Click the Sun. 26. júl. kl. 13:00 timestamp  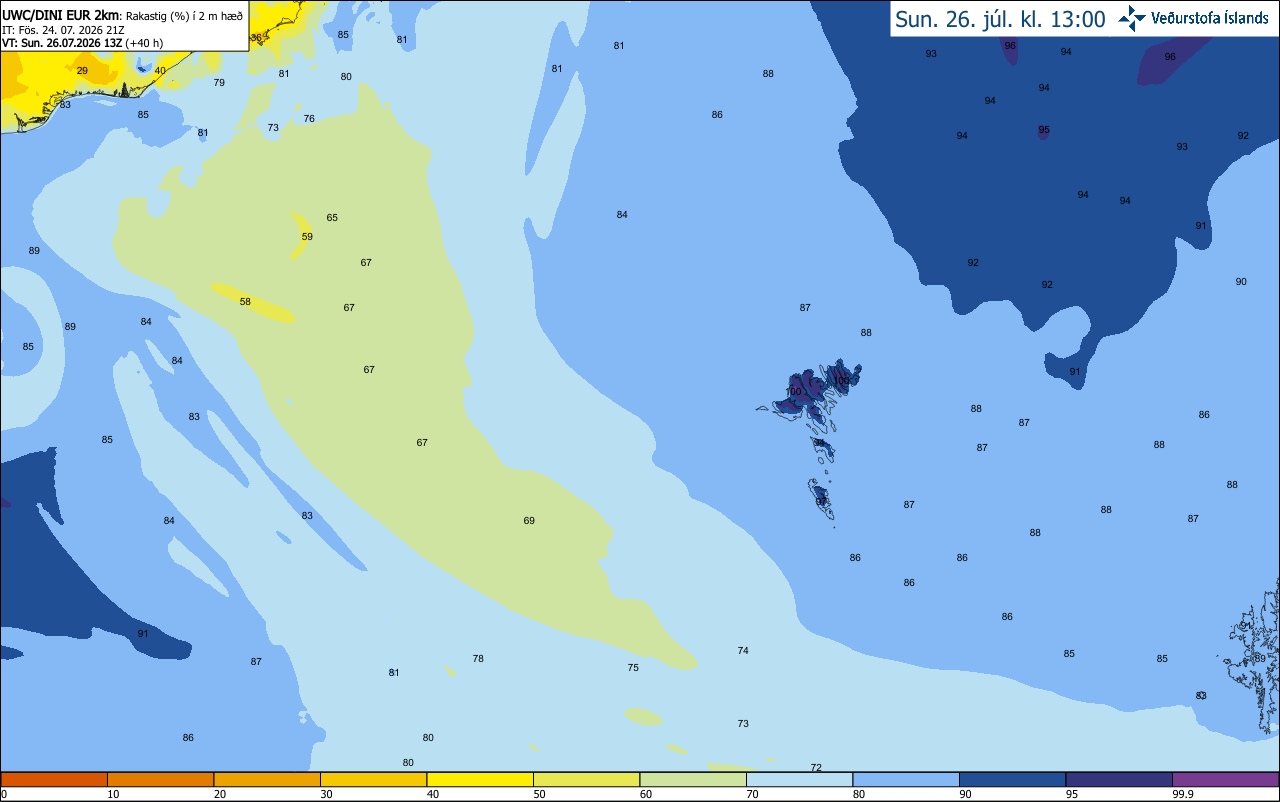pos(1000,19)
